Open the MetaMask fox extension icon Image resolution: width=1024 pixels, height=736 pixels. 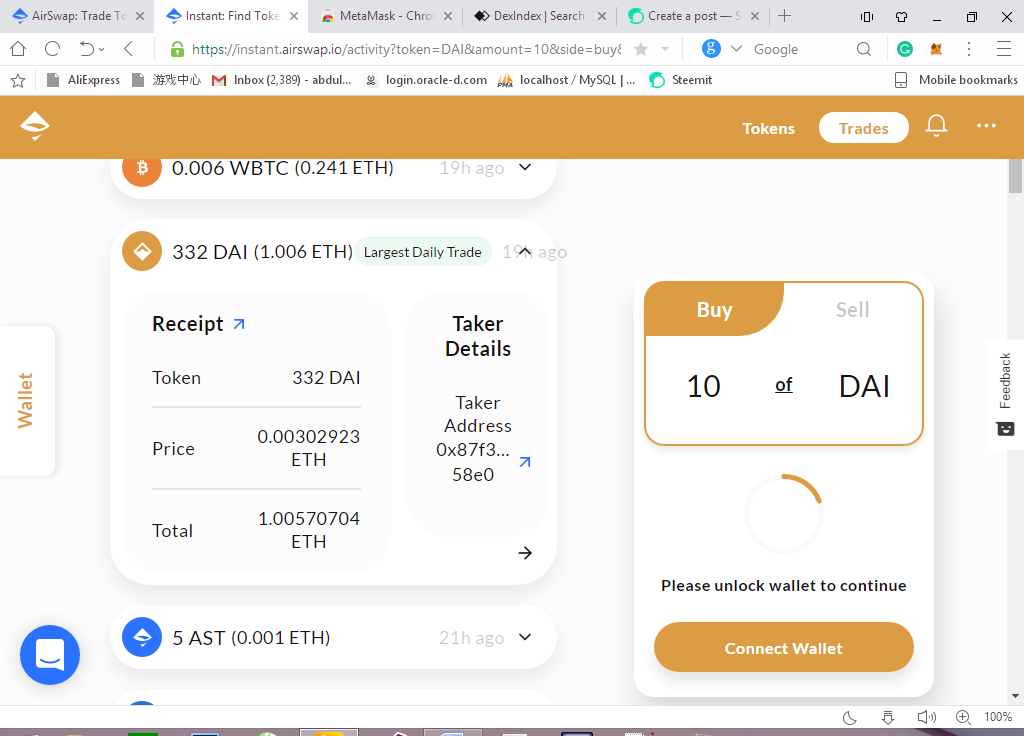(936, 49)
